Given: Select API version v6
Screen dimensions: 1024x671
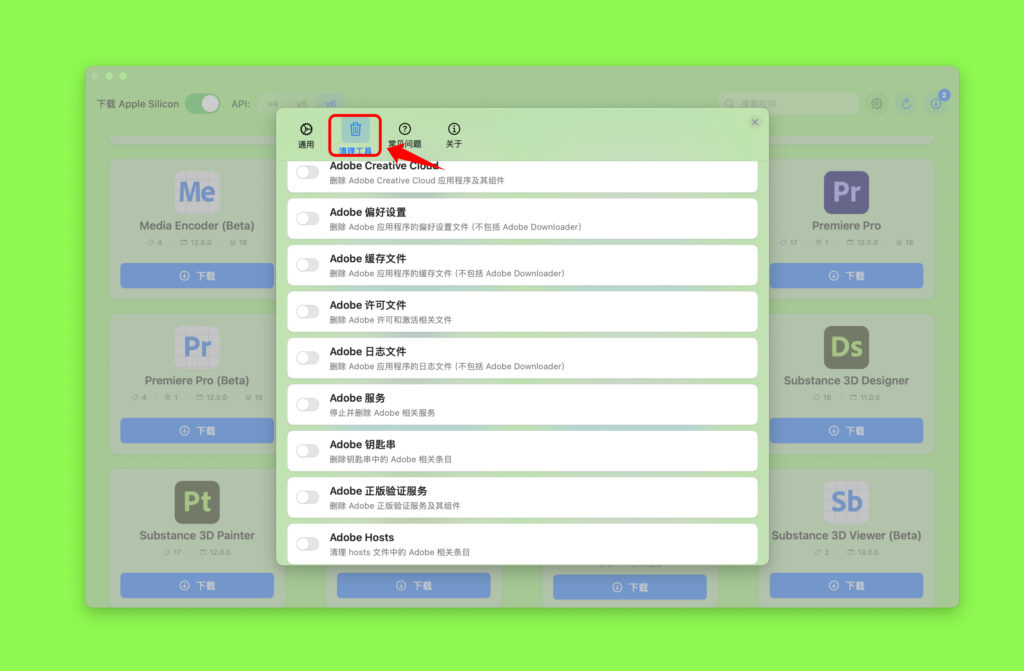Looking at the screenshot, I should 331,103.
